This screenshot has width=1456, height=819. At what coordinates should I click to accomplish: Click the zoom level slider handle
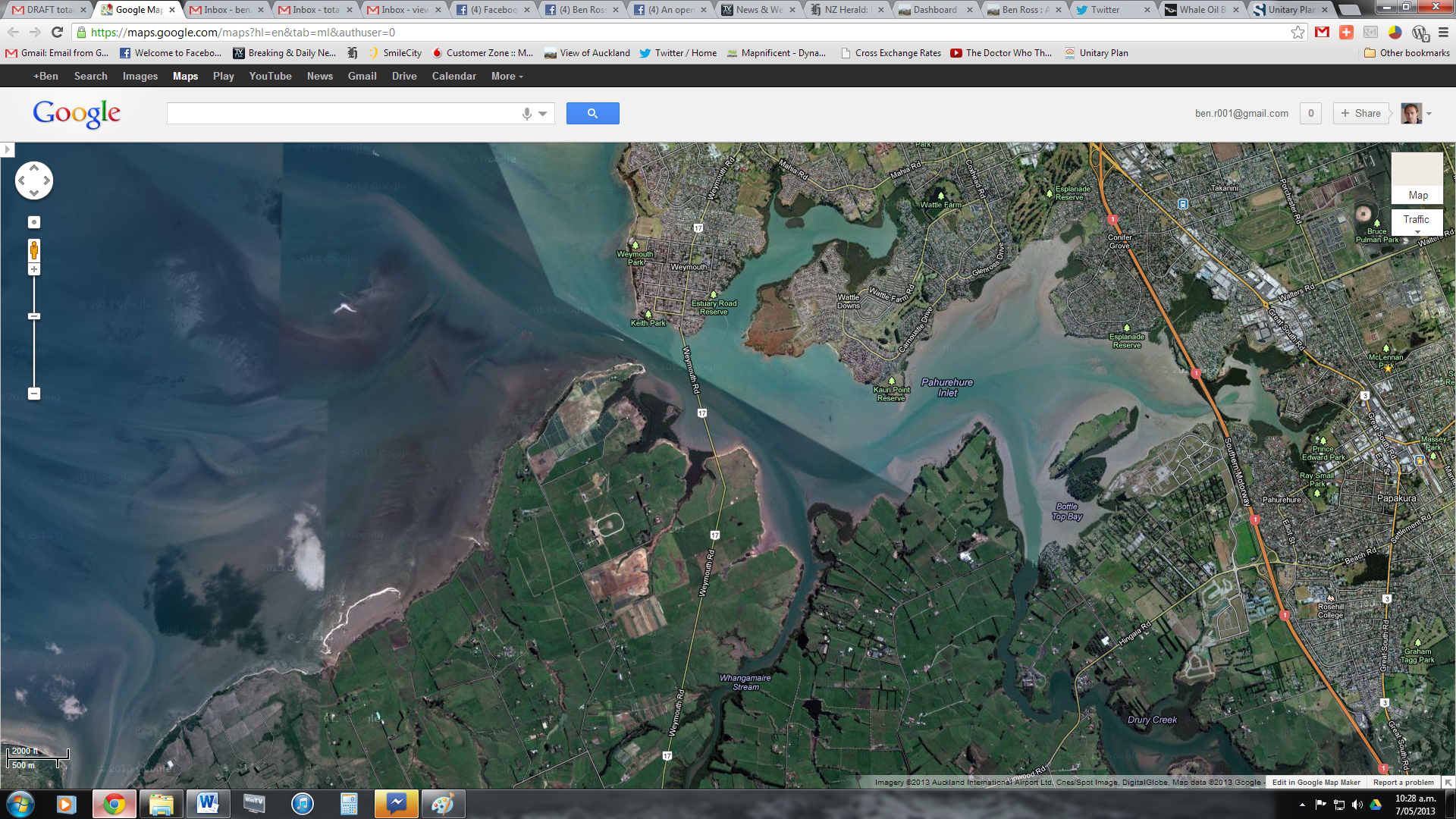point(33,316)
